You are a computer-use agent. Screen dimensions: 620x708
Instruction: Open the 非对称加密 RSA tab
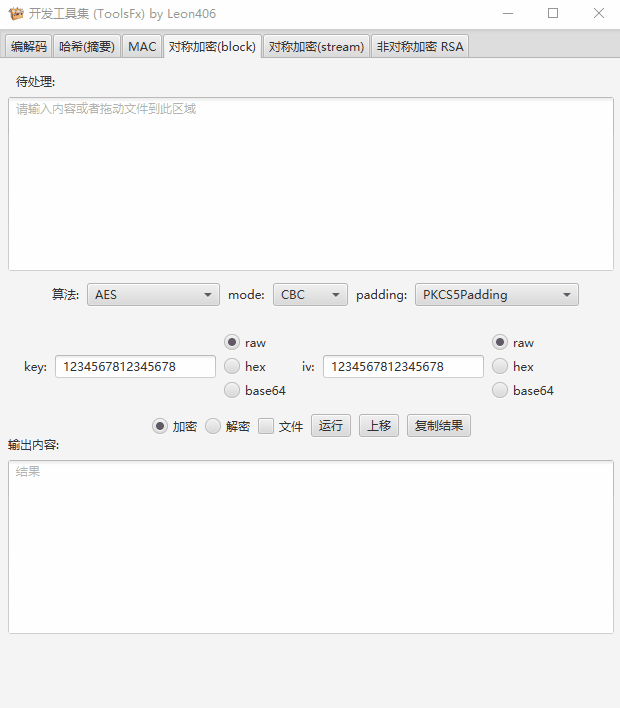click(x=420, y=47)
